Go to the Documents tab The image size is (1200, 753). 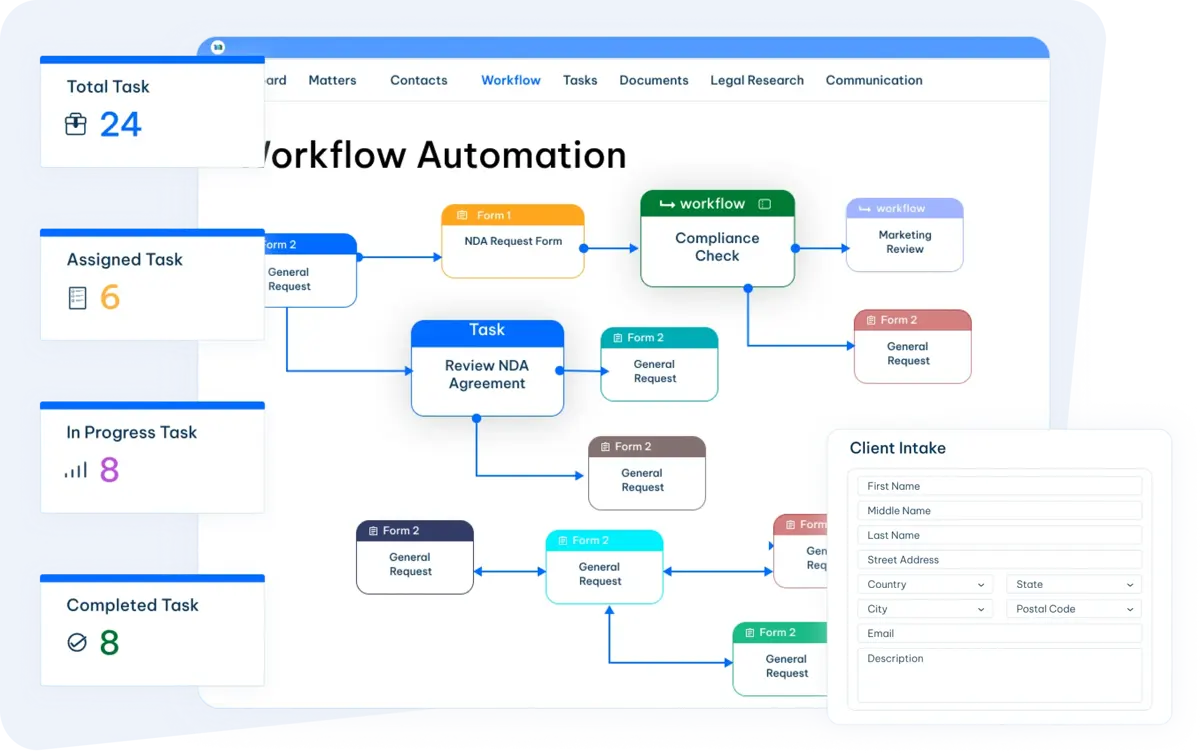point(654,80)
